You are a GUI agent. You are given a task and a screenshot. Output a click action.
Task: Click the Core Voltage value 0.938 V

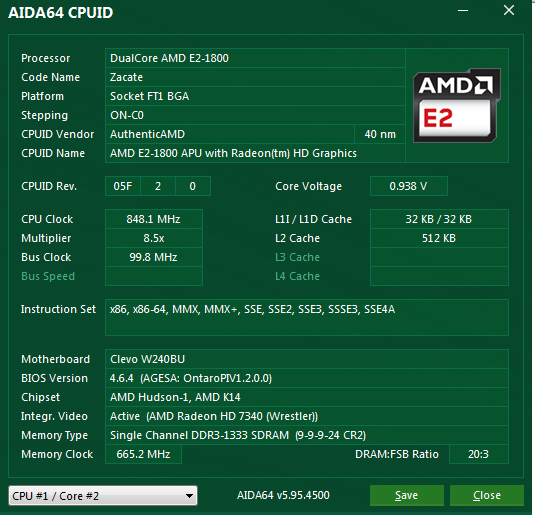pyautogui.click(x=408, y=186)
